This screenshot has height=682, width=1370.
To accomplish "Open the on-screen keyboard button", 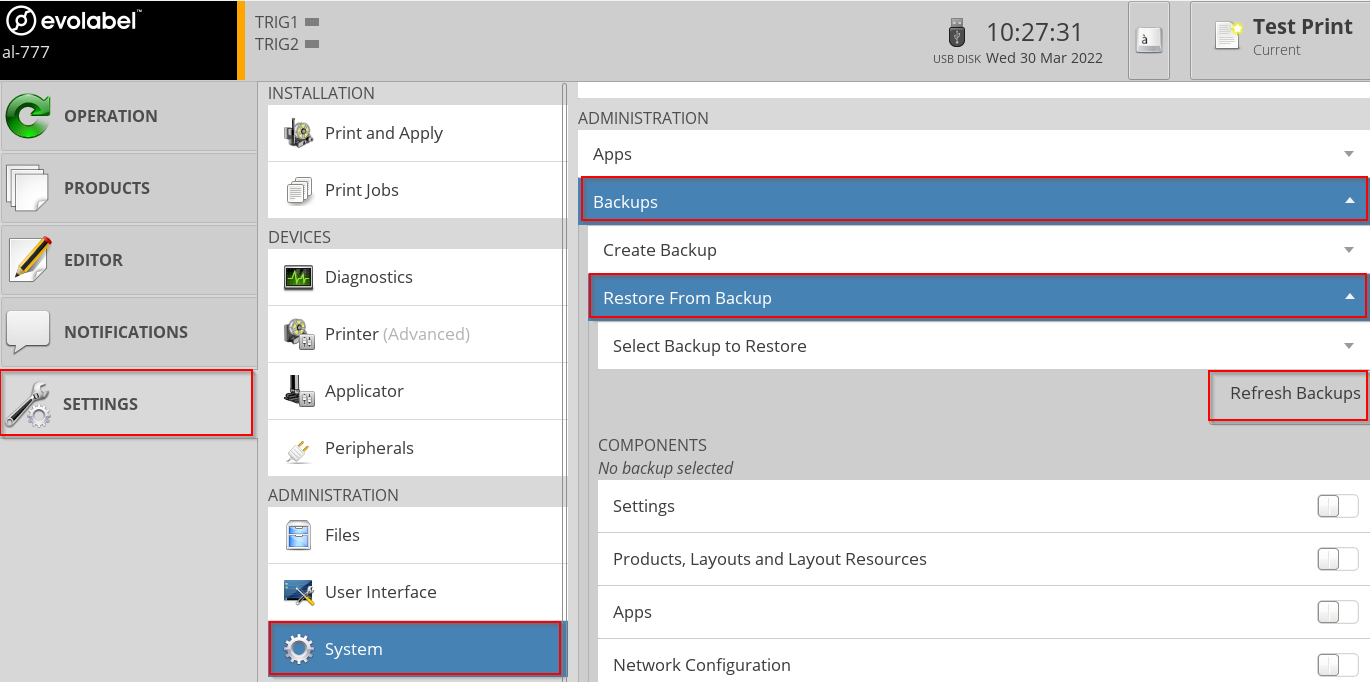I will coord(1149,40).
